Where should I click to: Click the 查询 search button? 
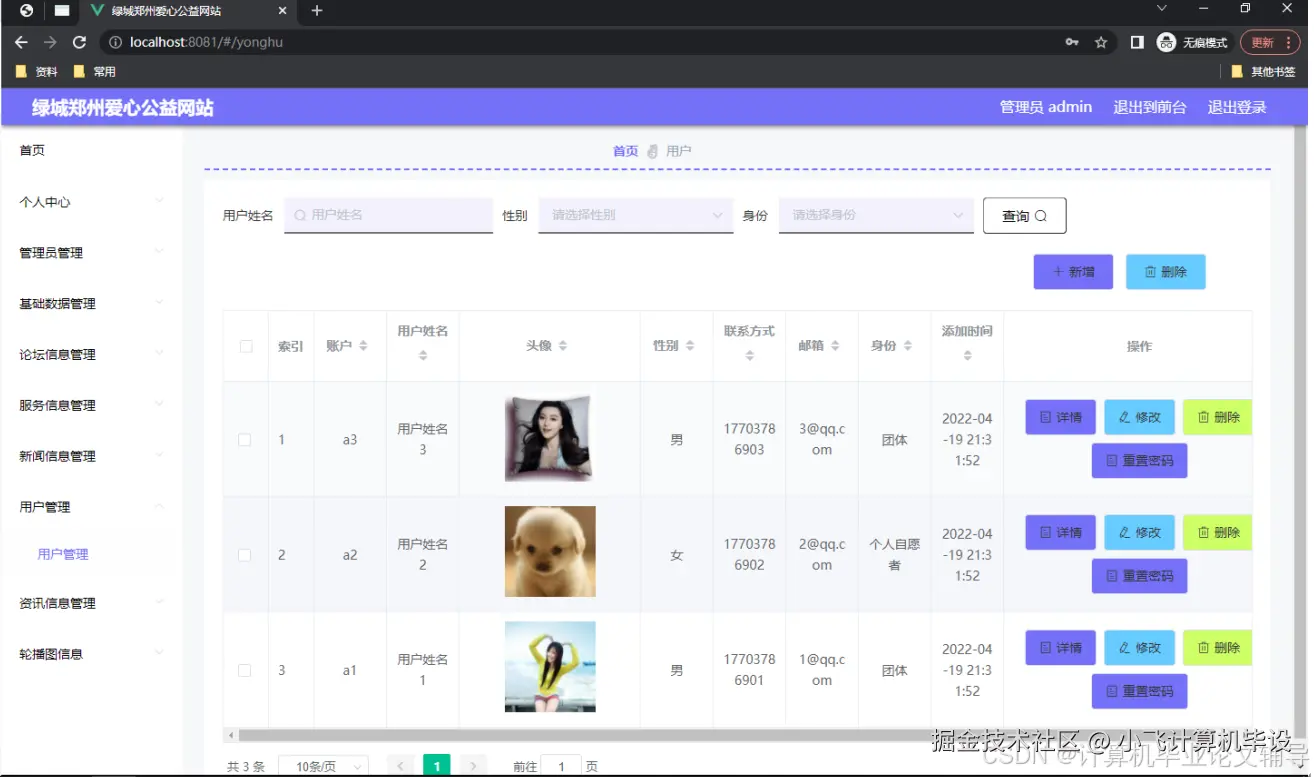pos(1024,216)
